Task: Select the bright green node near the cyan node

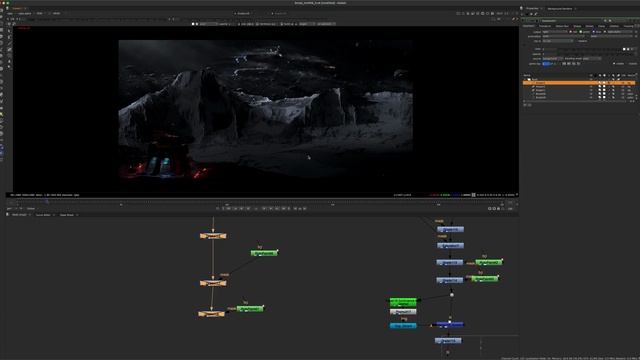Action: click(x=403, y=302)
